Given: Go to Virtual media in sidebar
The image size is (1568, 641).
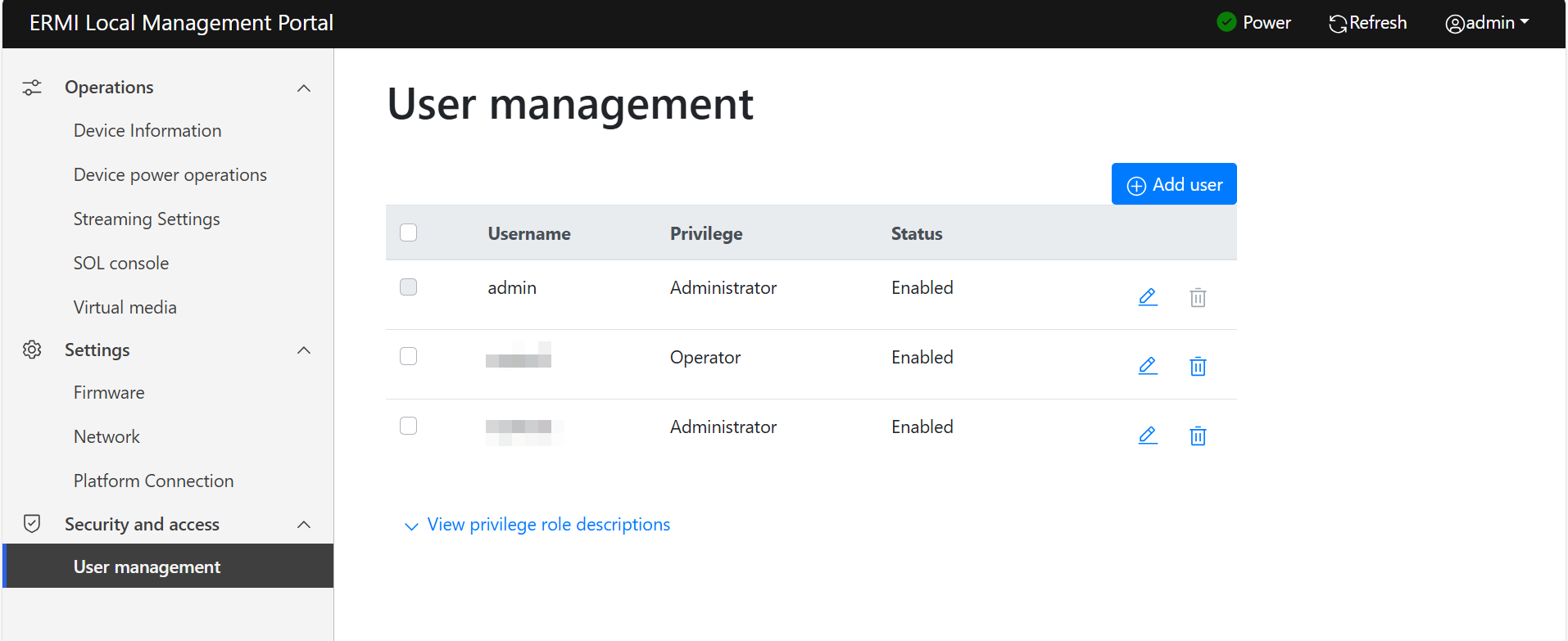Looking at the screenshot, I should click(125, 308).
